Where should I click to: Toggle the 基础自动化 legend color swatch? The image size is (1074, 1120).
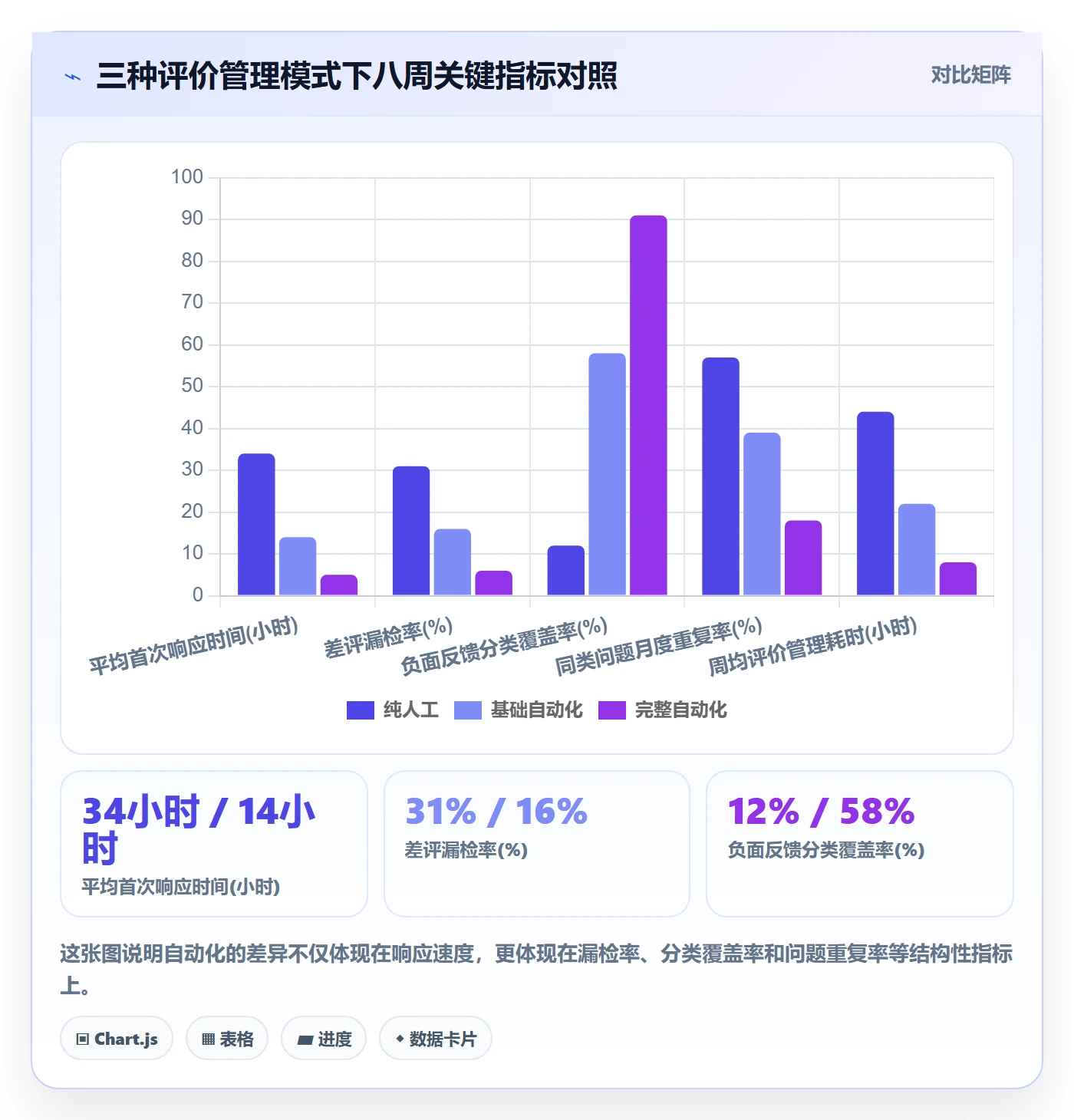(468, 710)
